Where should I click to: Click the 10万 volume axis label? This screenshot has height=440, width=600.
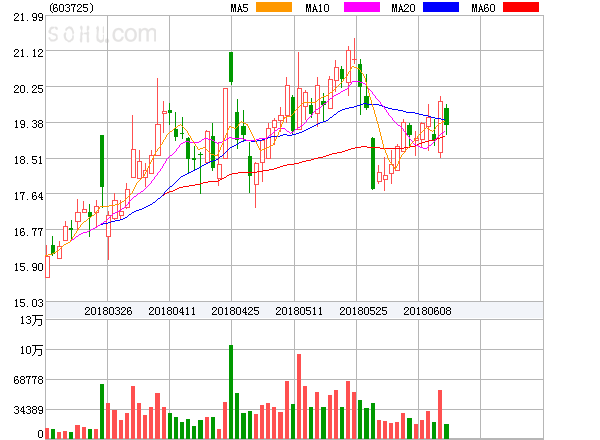tap(32, 350)
